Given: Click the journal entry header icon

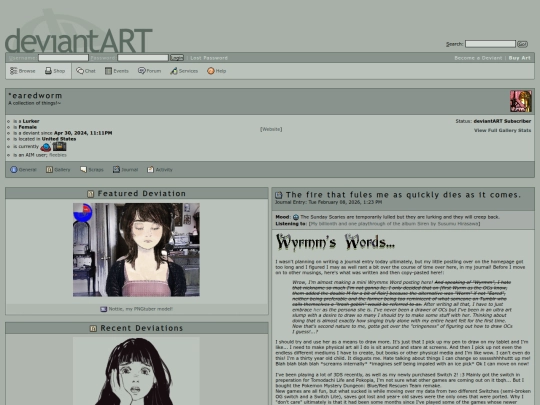Looking at the screenshot, I should click(279, 195).
